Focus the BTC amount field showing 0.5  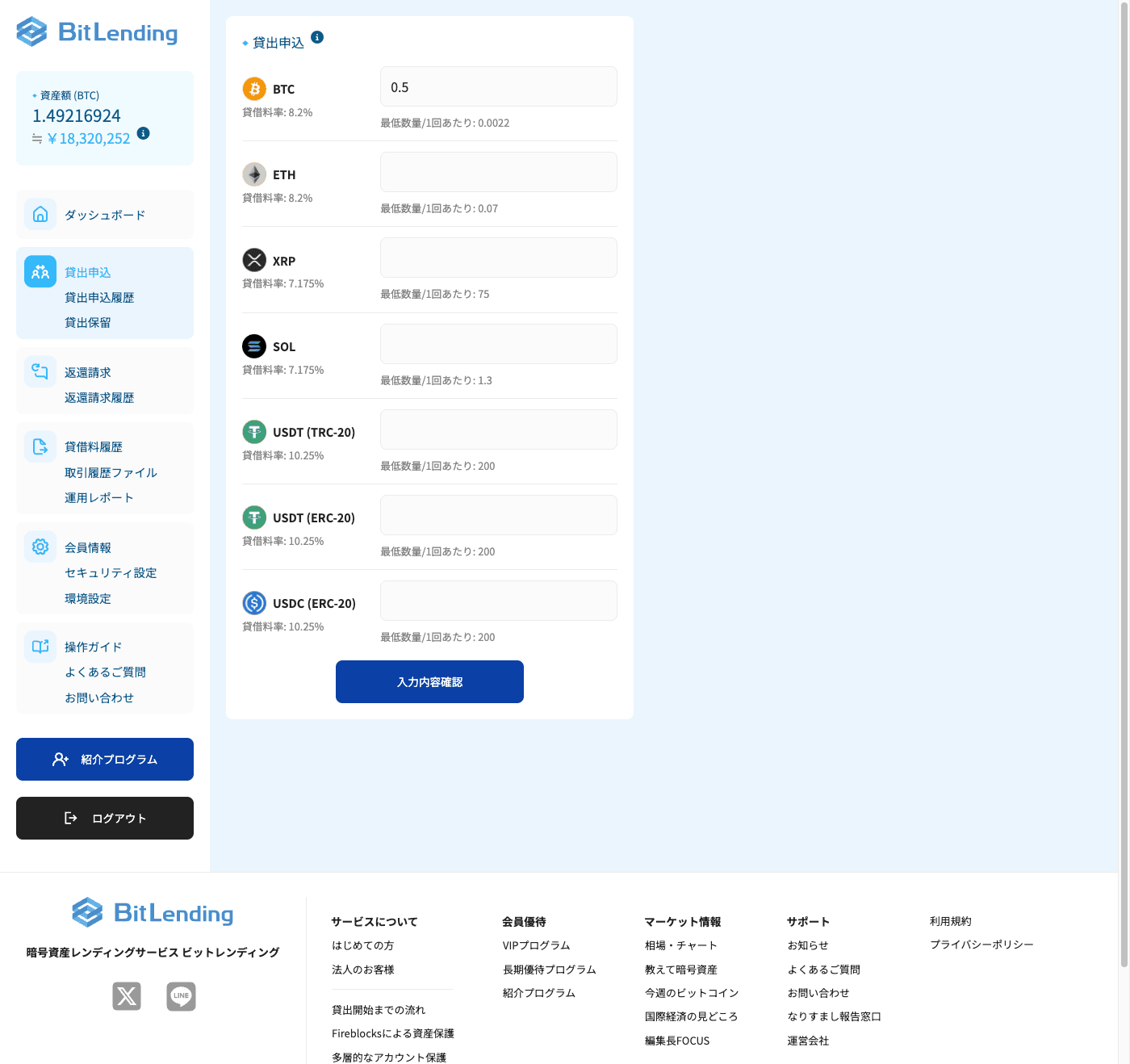click(x=499, y=86)
